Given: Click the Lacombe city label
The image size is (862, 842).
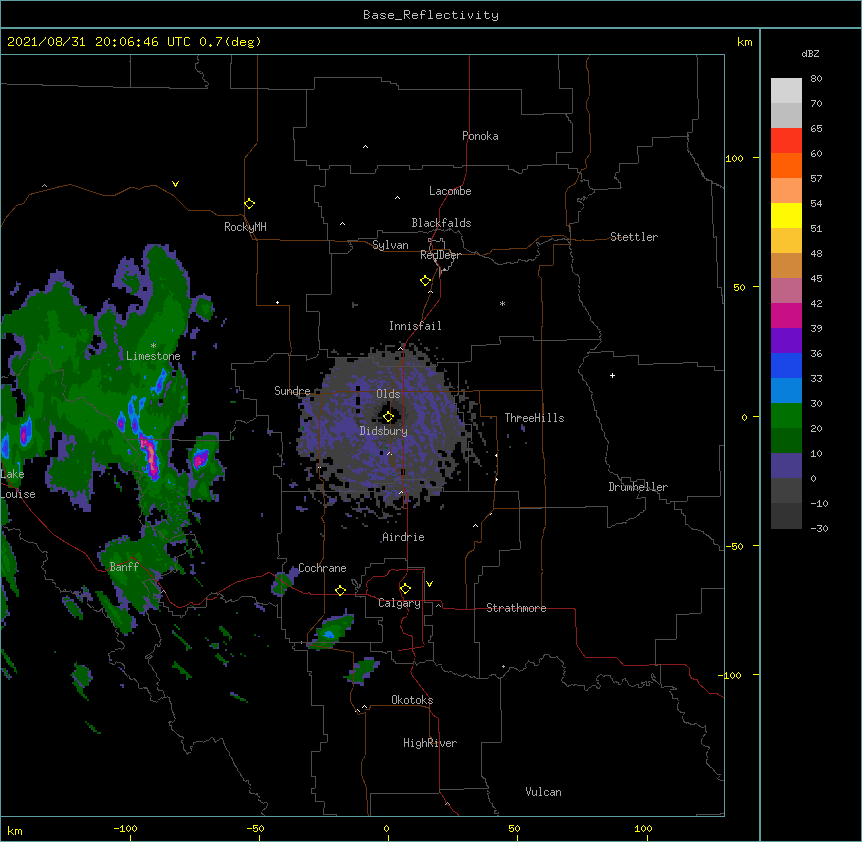Looking at the screenshot, I should click(450, 191).
